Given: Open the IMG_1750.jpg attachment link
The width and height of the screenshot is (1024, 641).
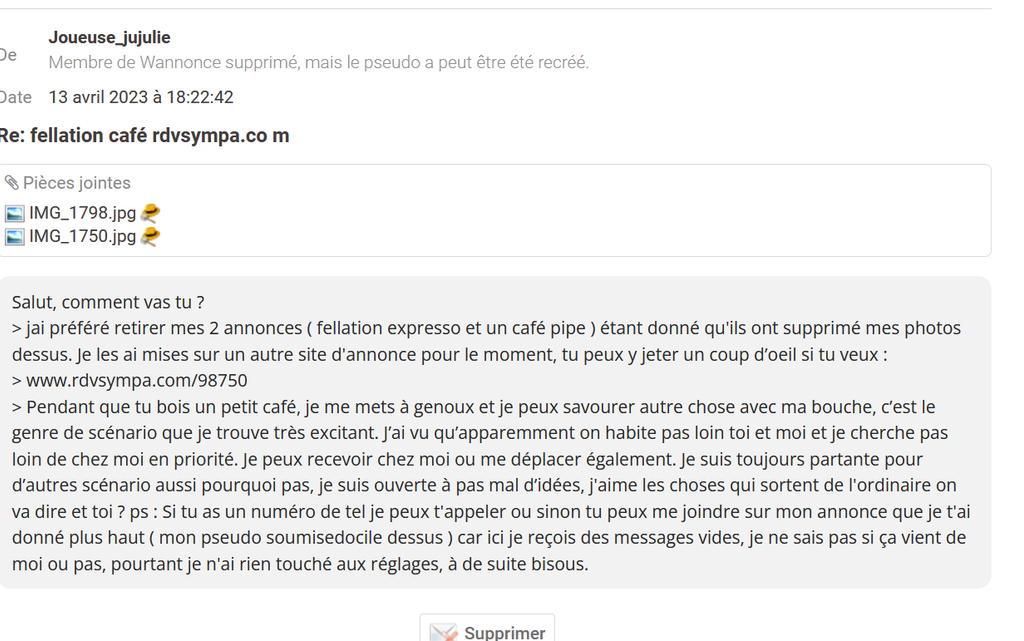Looking at the screenshot, I should (82, 237).
